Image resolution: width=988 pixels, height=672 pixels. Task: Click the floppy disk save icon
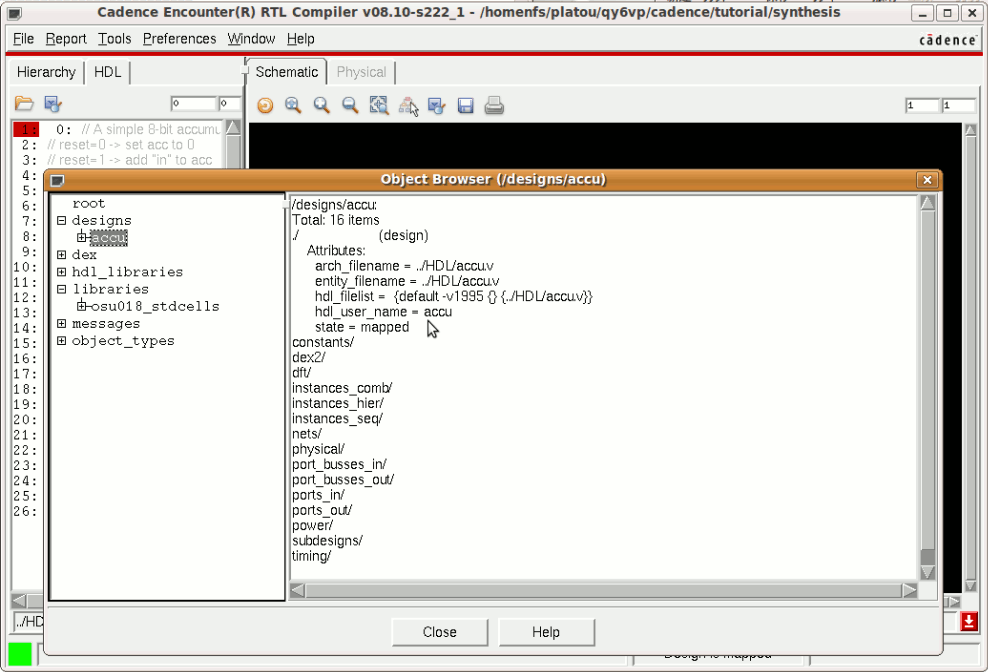click(466, 105)
